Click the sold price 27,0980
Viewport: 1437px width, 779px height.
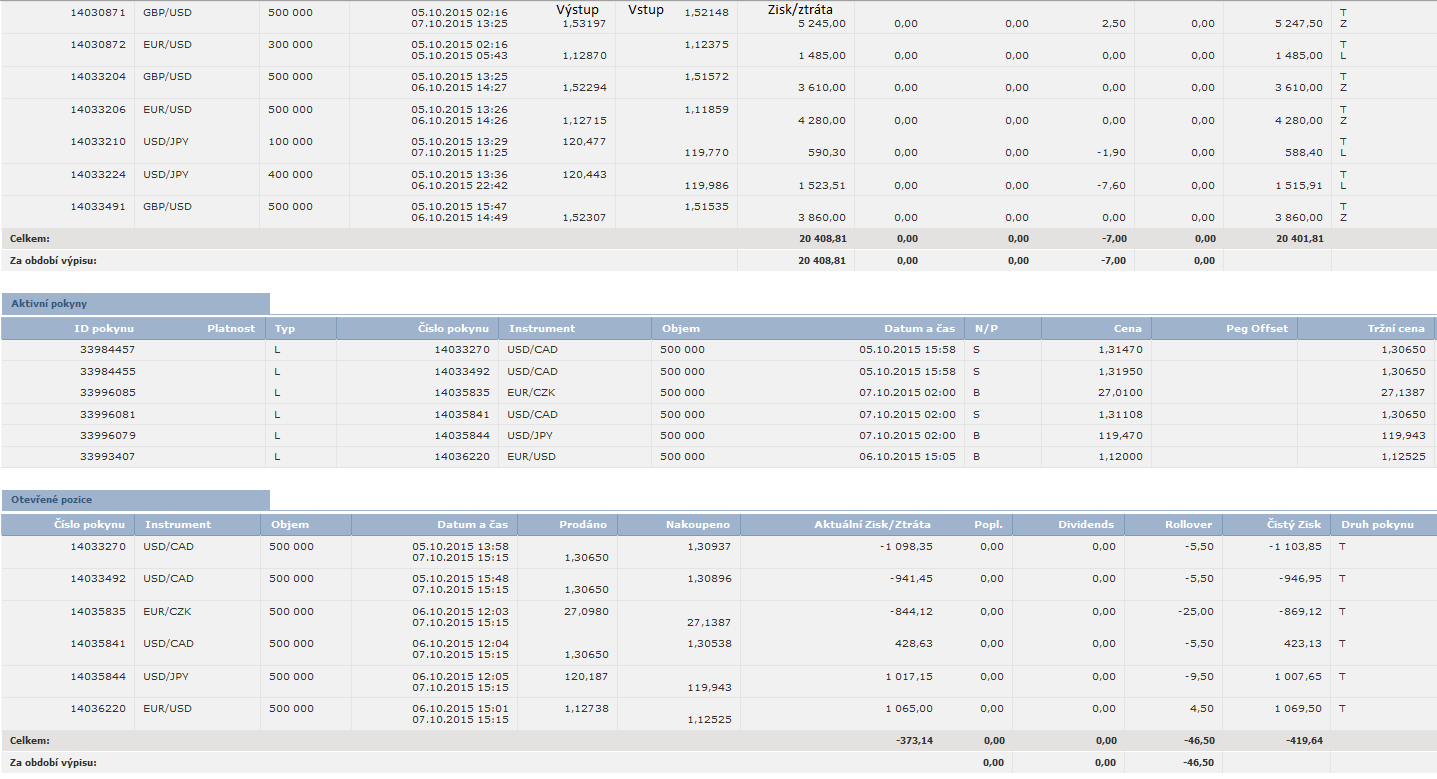586,611
